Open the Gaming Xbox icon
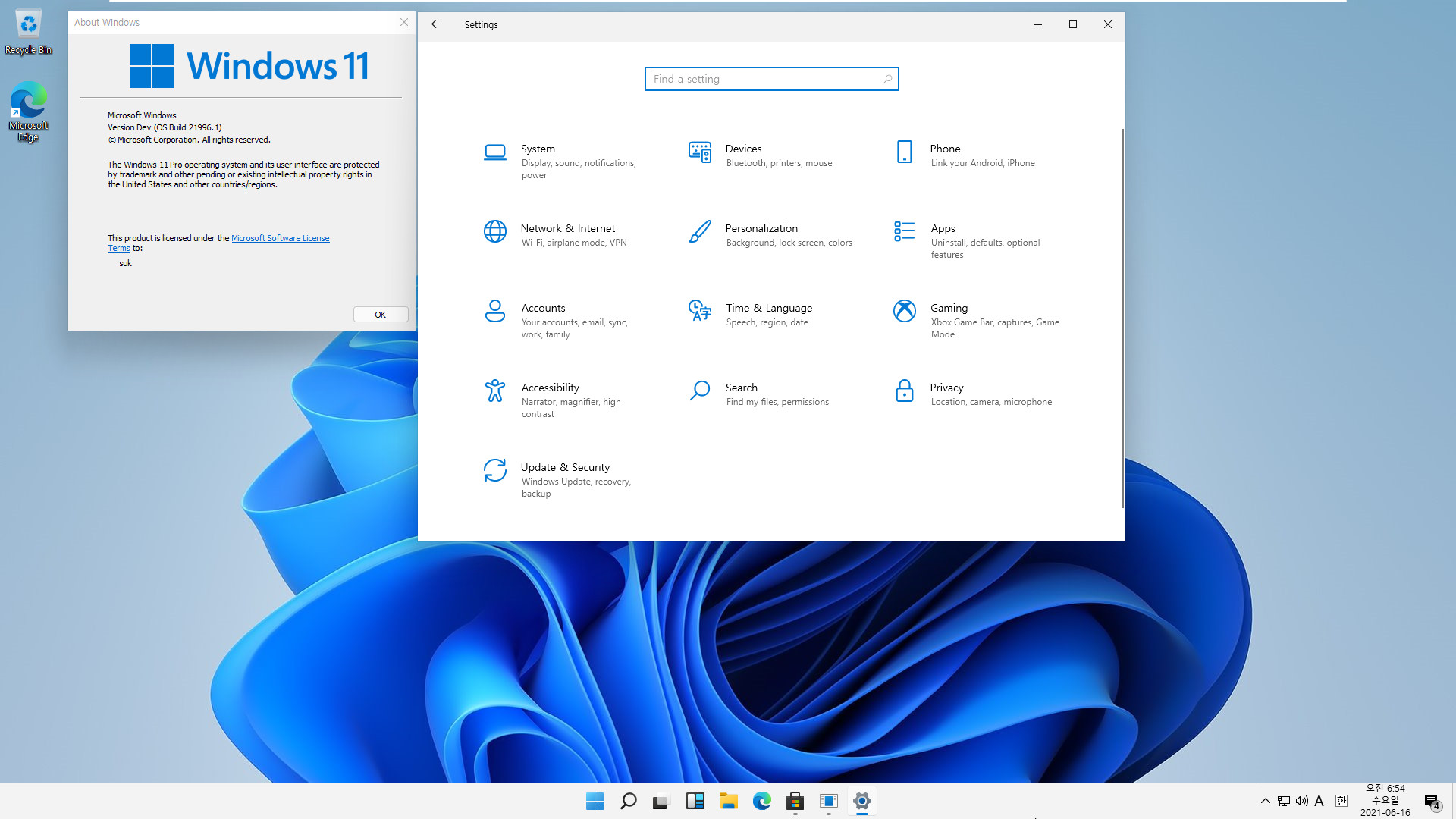Image resolution: width=1456 pixels, height=819 pixels. (905, 311)
